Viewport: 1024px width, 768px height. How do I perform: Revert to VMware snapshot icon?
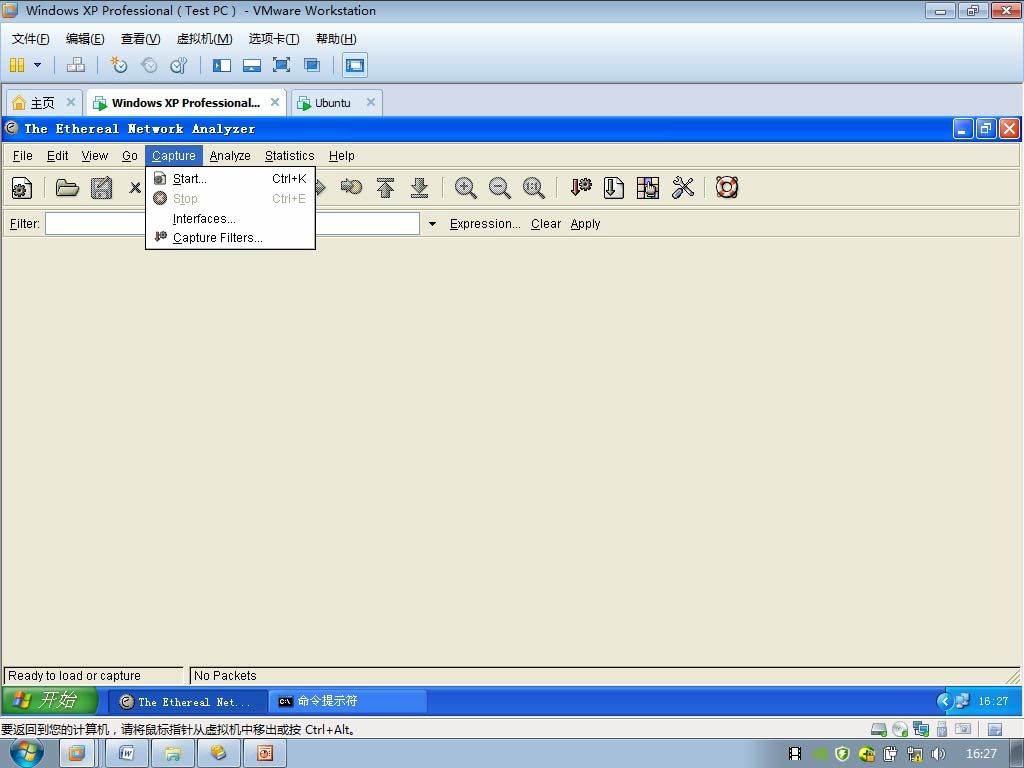click(149, 65)
